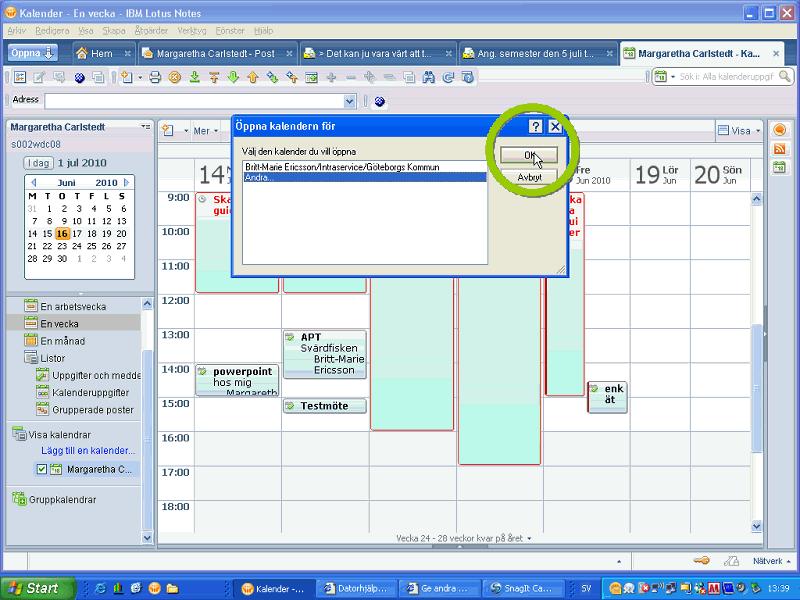The height and width of the screenshot is (600, 800).
Task: Switch to 'Det kan ju vara vårt' tab
Action: click(377, 53)
